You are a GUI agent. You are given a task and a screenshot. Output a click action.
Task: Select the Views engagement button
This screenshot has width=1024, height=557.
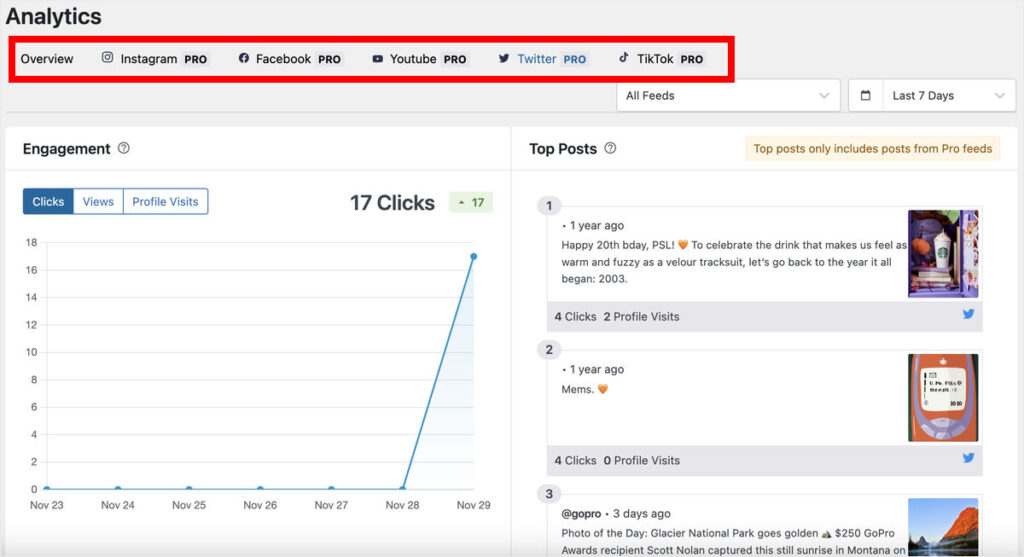point(98,201)
